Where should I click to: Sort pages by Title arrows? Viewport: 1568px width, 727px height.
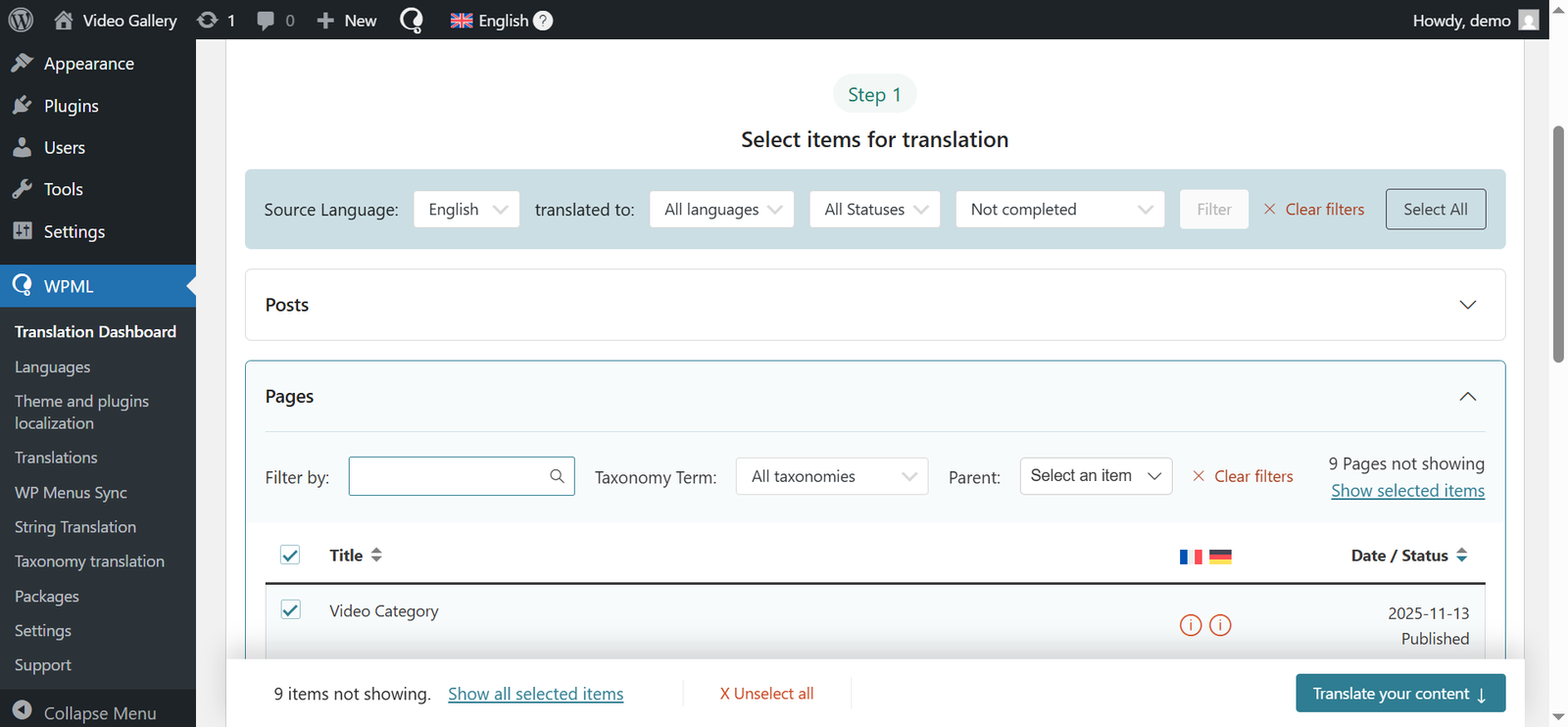[x=376, y=555]
